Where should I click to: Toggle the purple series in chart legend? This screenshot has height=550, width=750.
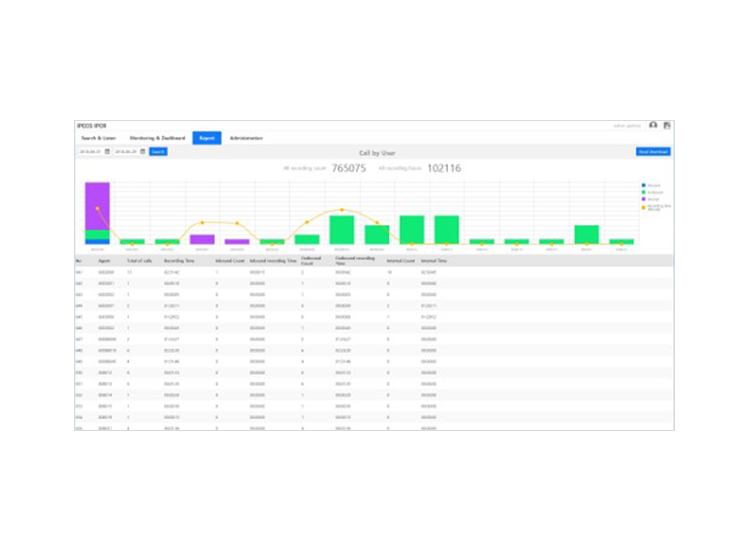[x=642, y=198]
